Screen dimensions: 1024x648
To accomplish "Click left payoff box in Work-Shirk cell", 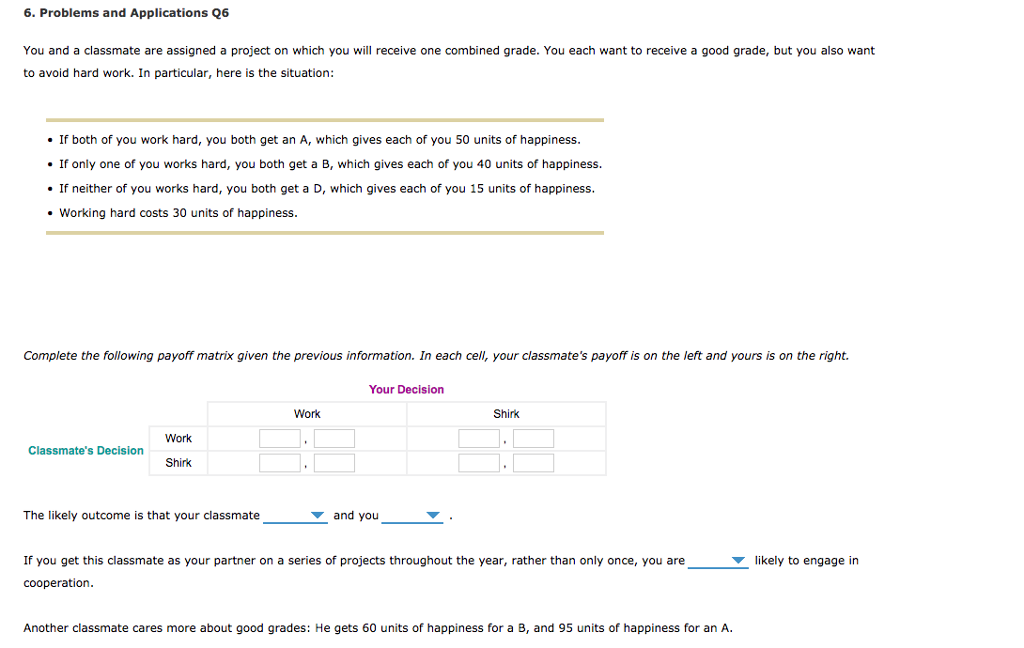I will point(479,438).
